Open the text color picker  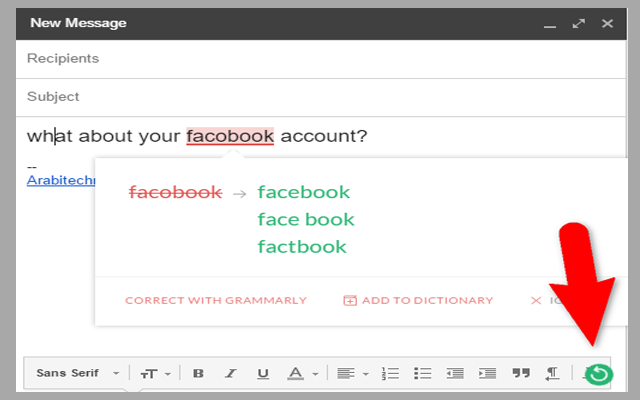click(x=301, y=373)
